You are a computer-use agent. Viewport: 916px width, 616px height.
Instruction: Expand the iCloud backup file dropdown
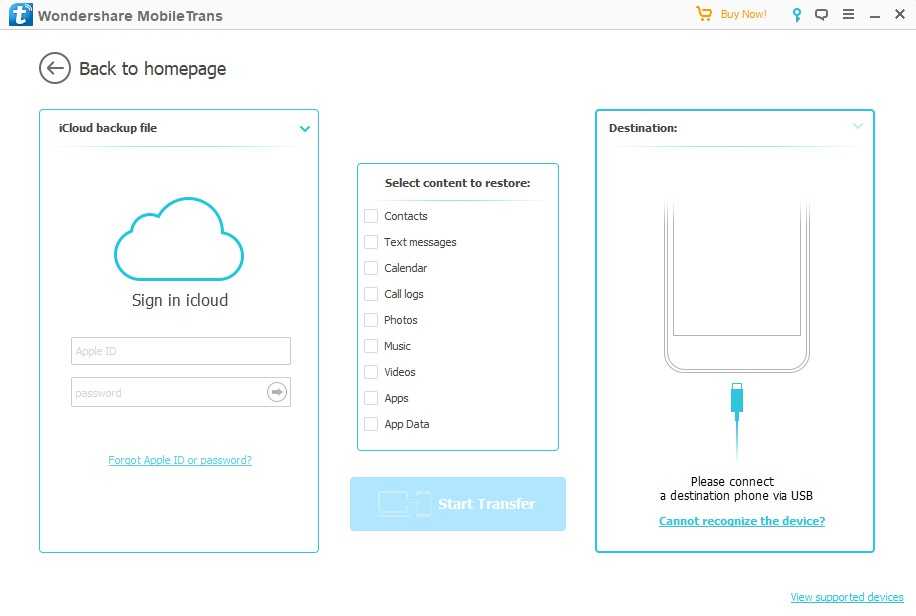[305, 129]
